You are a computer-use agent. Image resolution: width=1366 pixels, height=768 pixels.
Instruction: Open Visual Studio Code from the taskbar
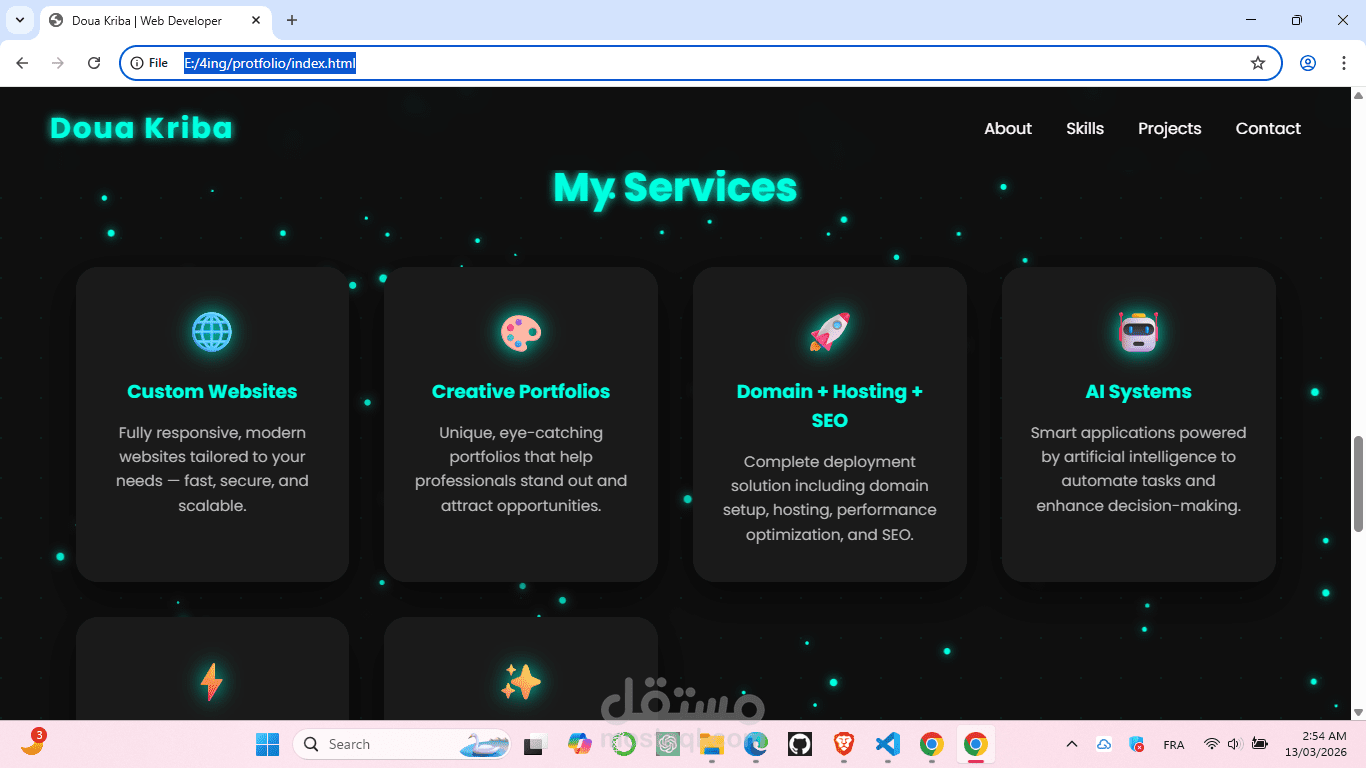[x=888, y=744]
